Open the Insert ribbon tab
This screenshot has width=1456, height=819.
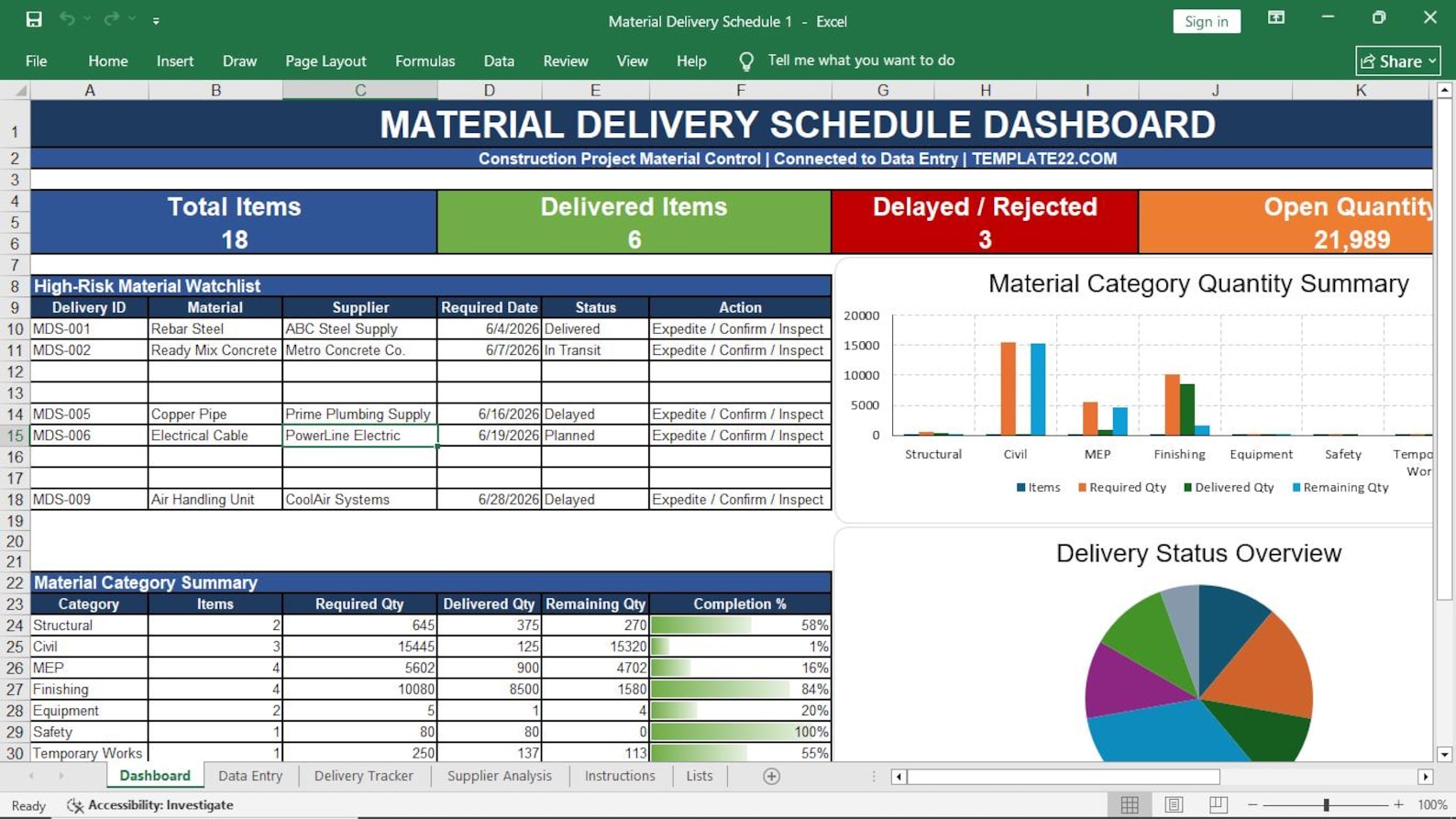coord(175,61)
